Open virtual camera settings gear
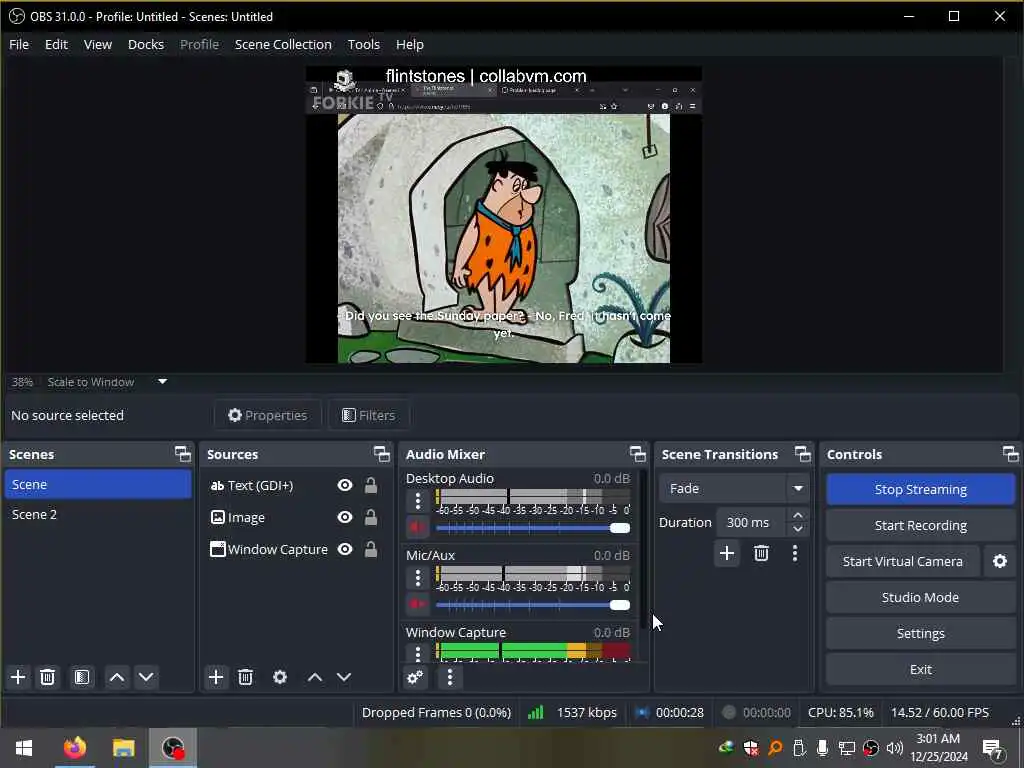The image size is (1024, 768). click(1000, 561)
